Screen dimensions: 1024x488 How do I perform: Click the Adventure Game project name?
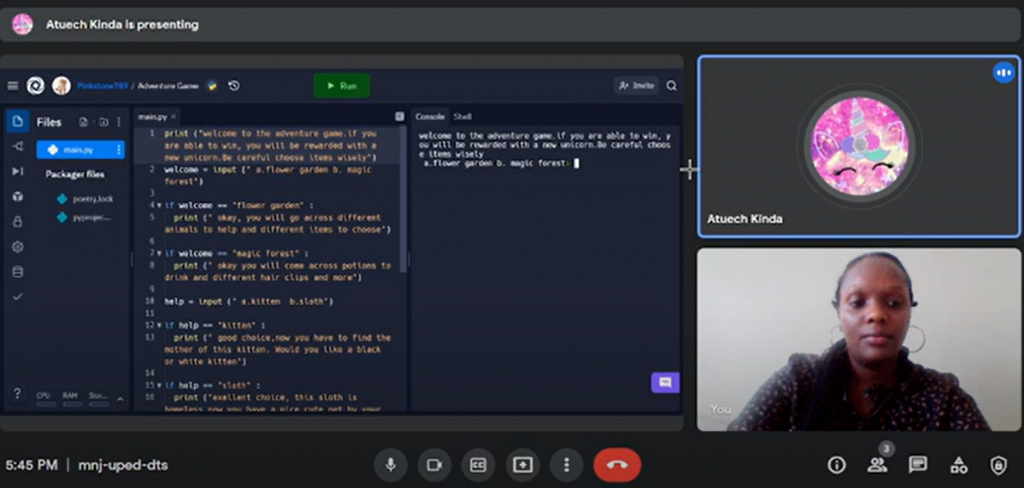pos(168,86)
